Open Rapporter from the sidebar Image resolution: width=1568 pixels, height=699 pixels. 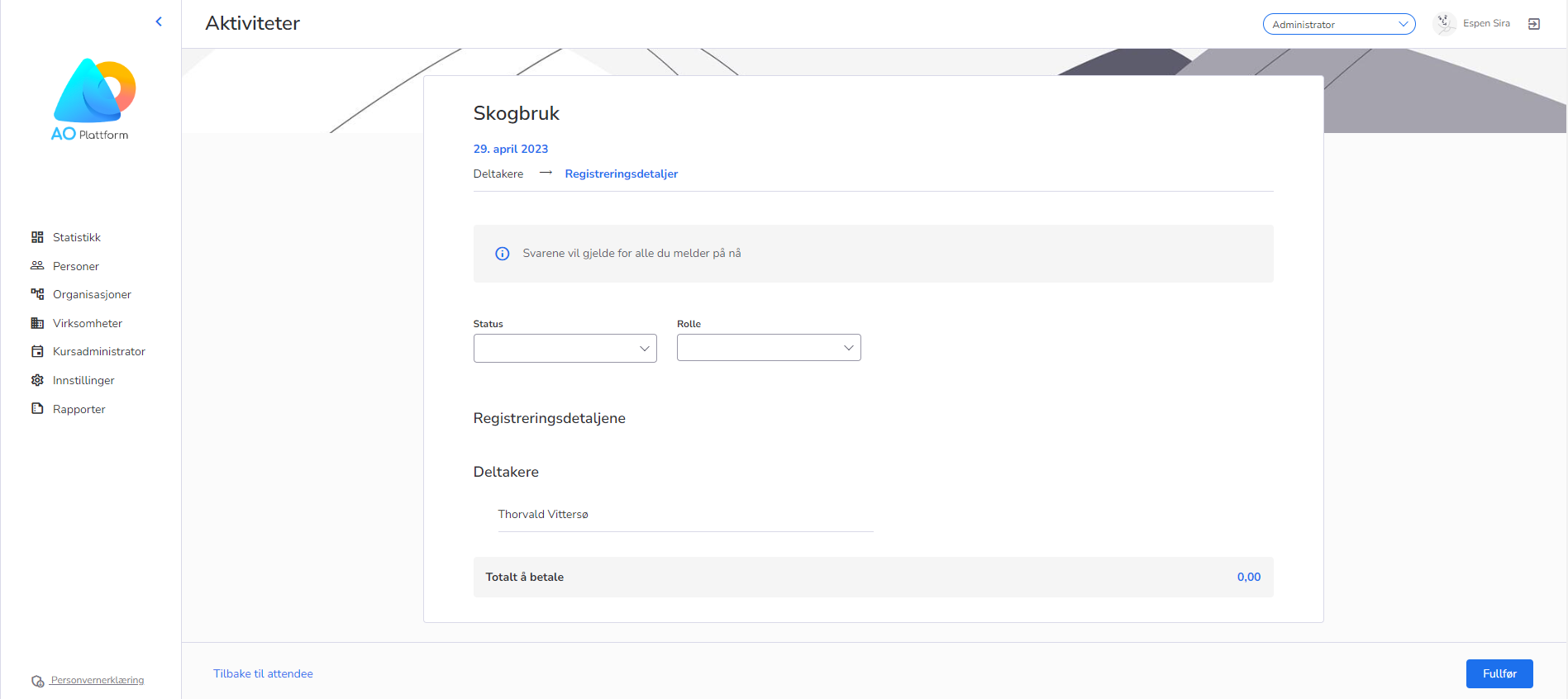pyautogui.click(x=79, y=409)
